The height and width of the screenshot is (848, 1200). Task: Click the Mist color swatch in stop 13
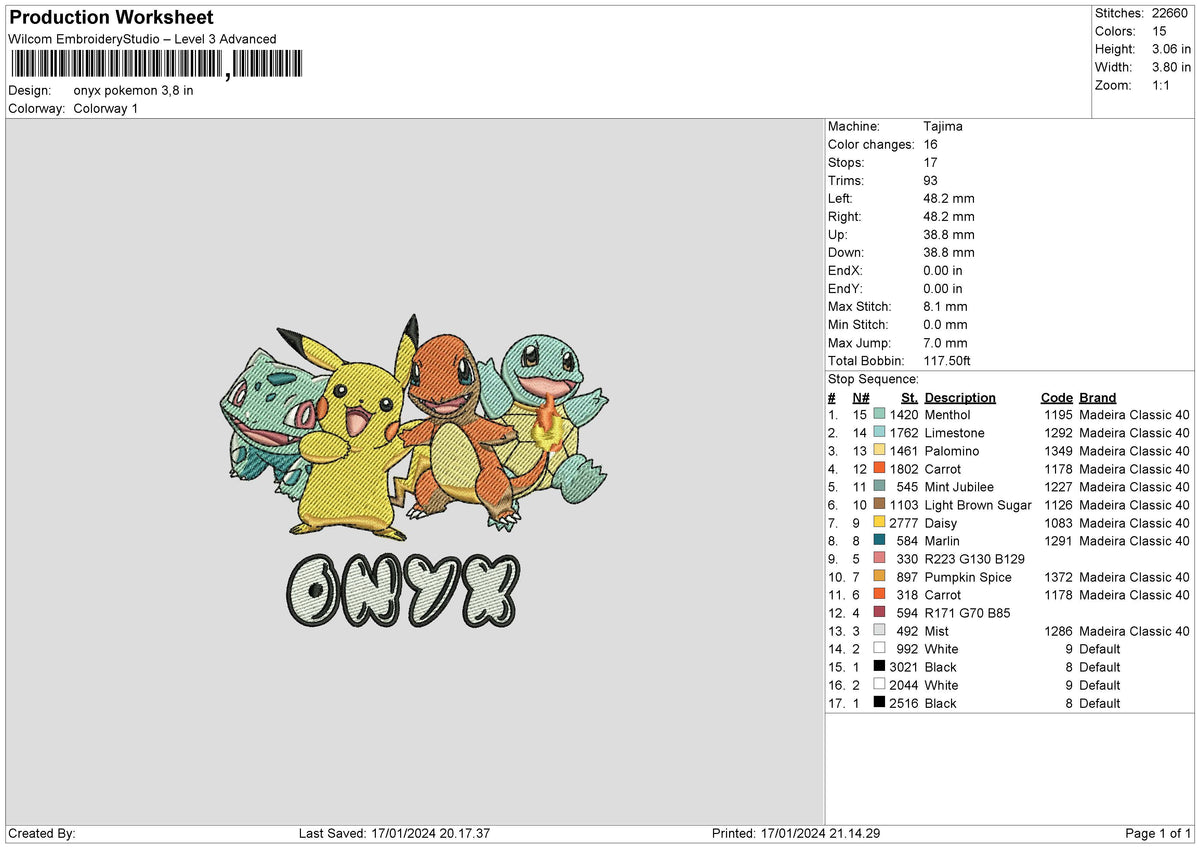coord(879,631)
